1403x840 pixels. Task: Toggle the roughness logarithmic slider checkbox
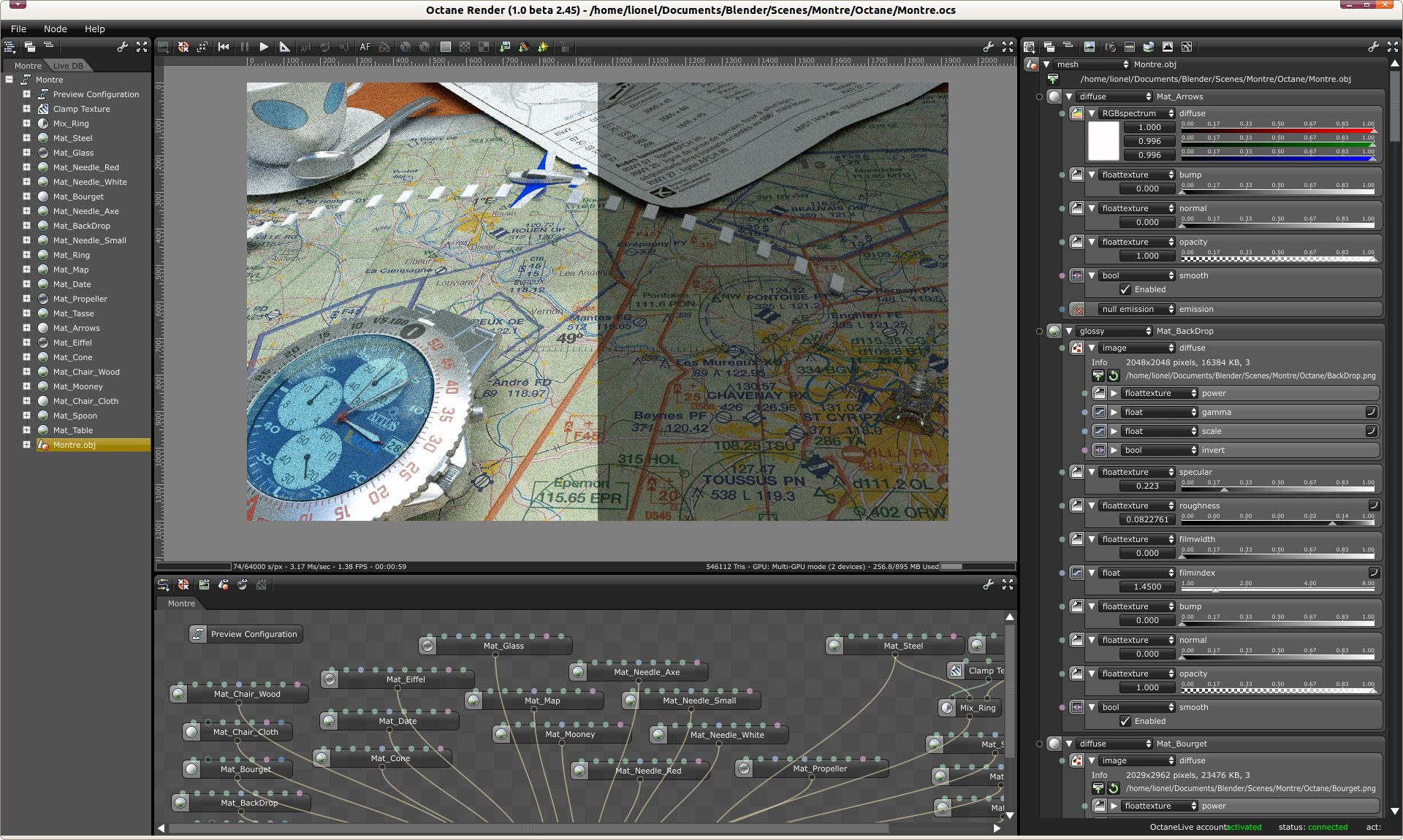coord(1374,505)
